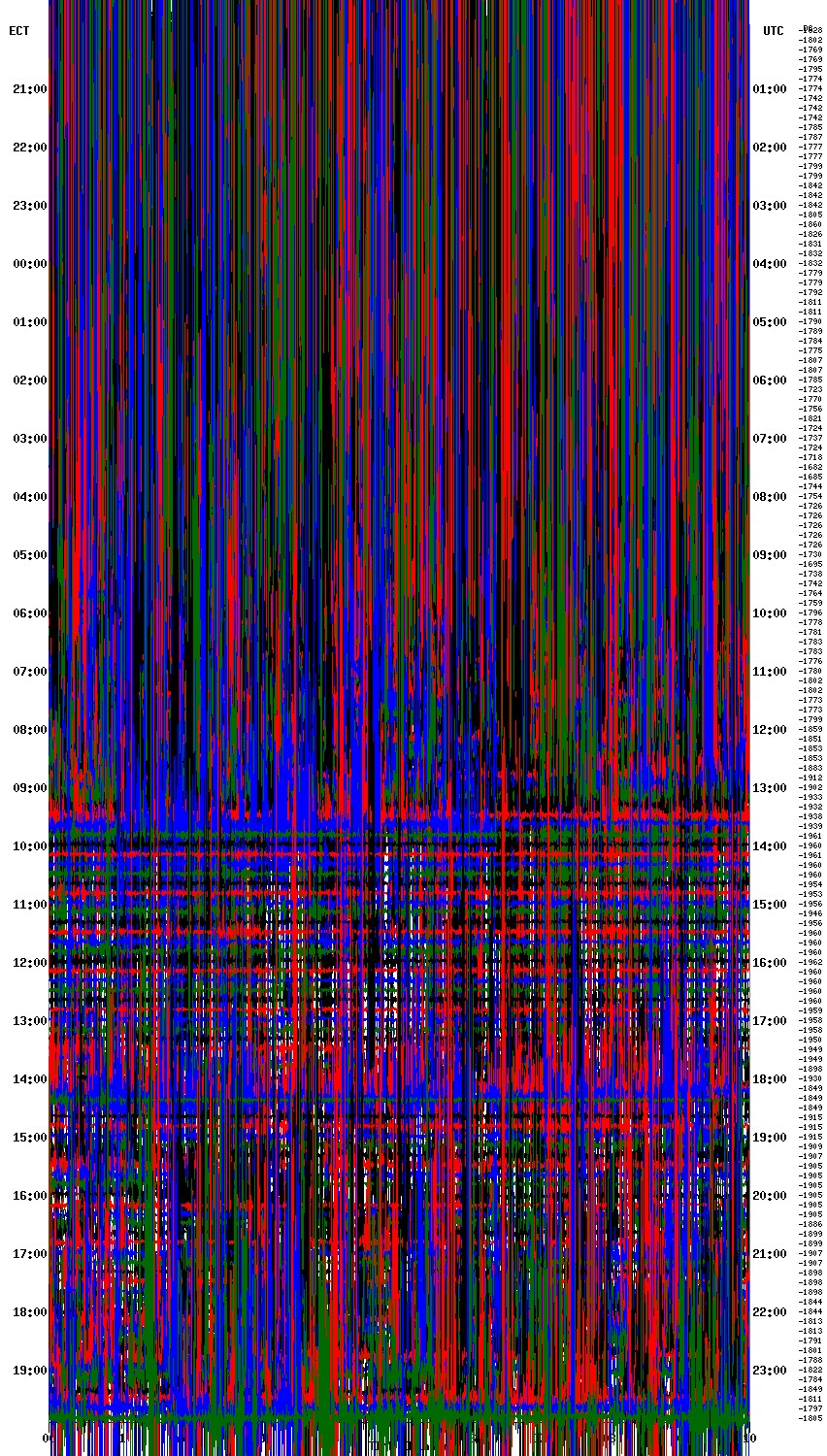Image resolution: width=827 pixels, height=1456 pixels.
Task: Pick 09:00 on the UTC axis
Action: [770, 555]
